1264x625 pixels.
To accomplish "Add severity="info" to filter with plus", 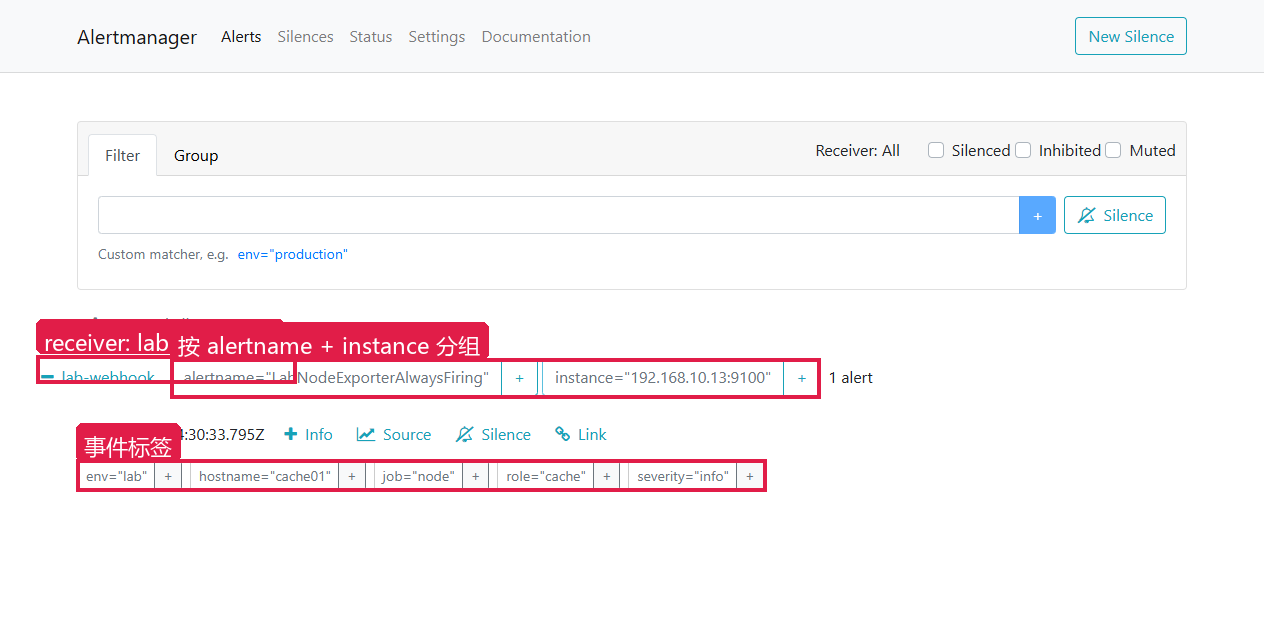I will [x=750, y=476].
